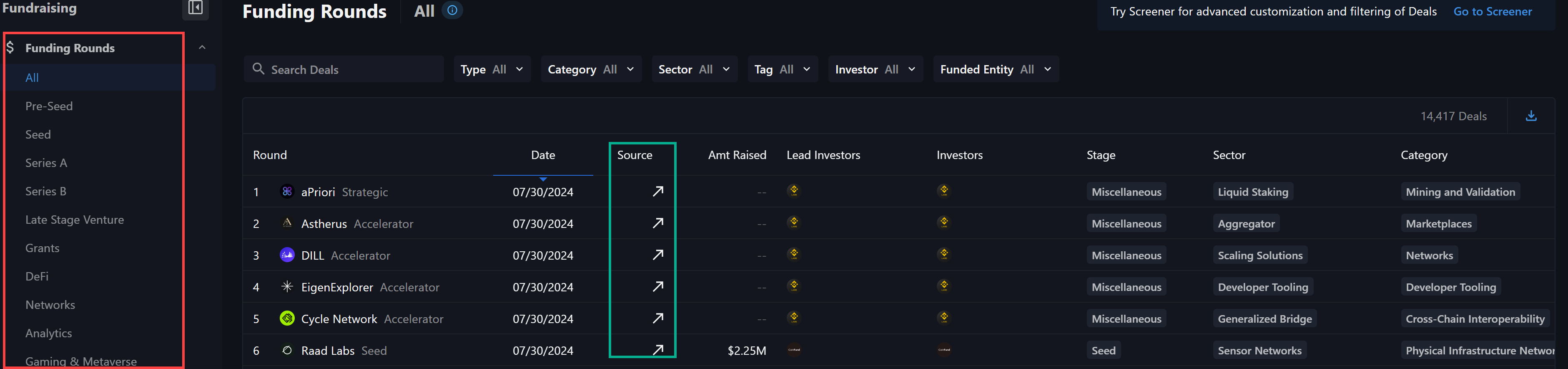Click the Generalized Bridge sector tag
The image size is (1568, 369).
click(1264, 318)
